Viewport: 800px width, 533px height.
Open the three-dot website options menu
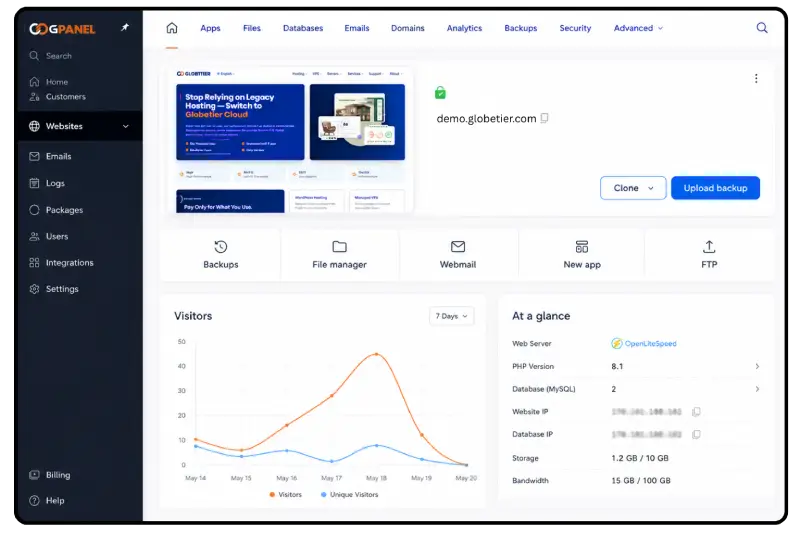pyautogui.click(x=756, y=79)
